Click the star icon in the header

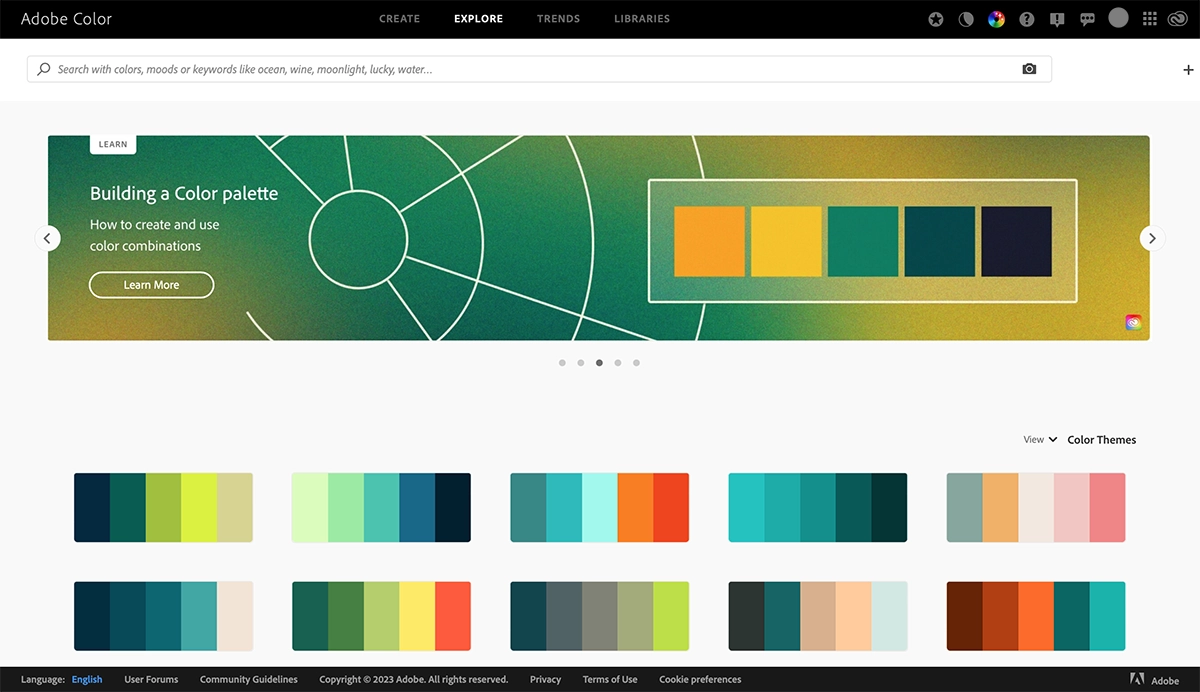pyautogui.click(x=936, y=19)
